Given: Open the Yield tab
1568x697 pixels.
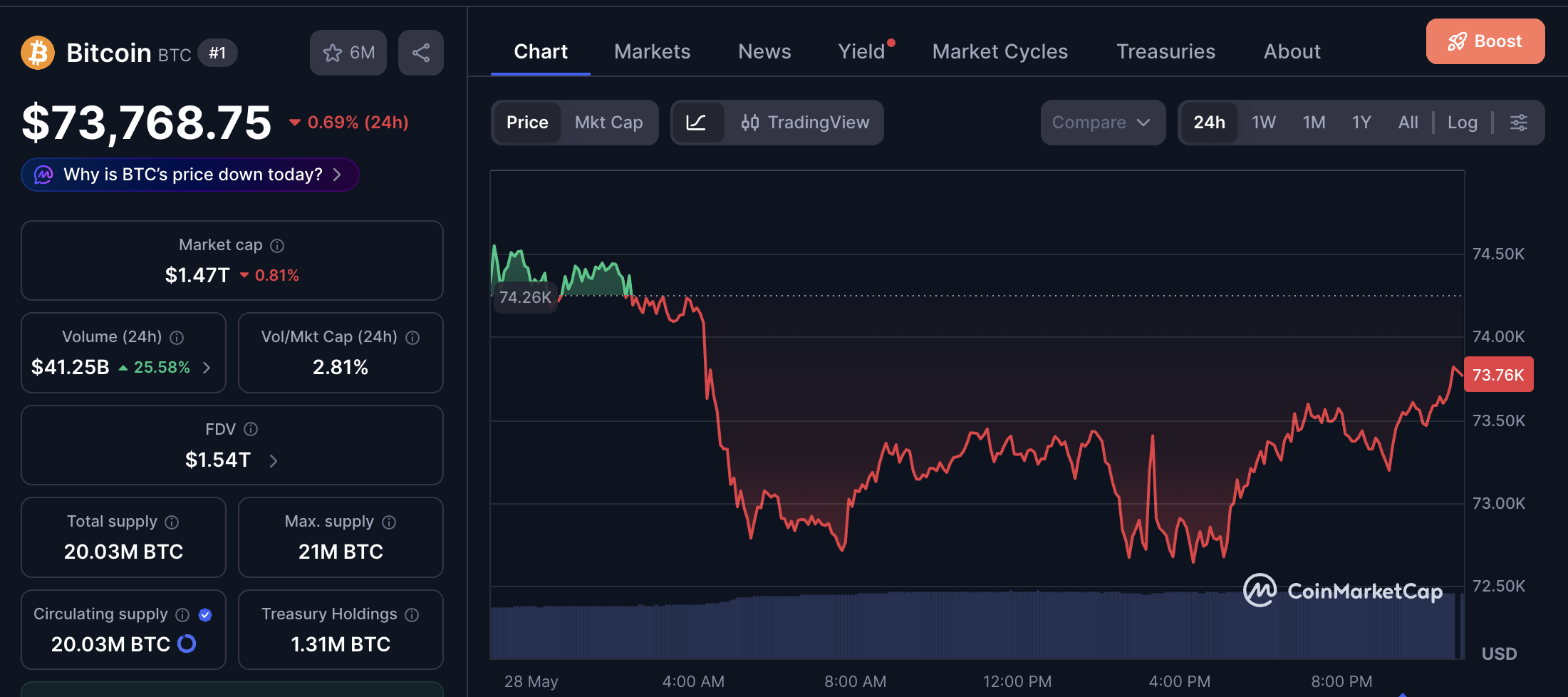Looking at the screenshot, I should (862, 52).
